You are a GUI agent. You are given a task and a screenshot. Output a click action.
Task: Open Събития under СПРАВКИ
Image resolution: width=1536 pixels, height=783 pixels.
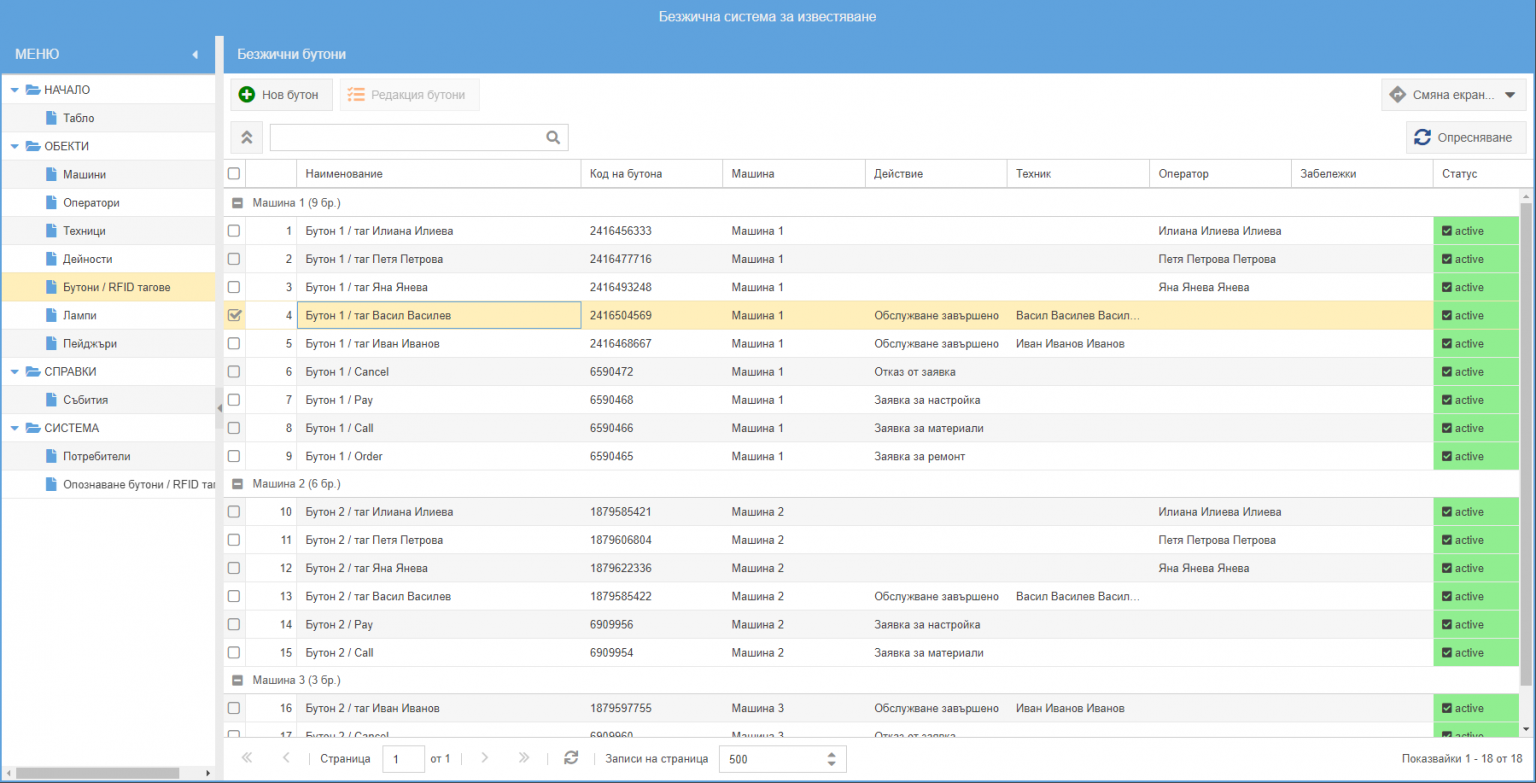click(85, 400)
